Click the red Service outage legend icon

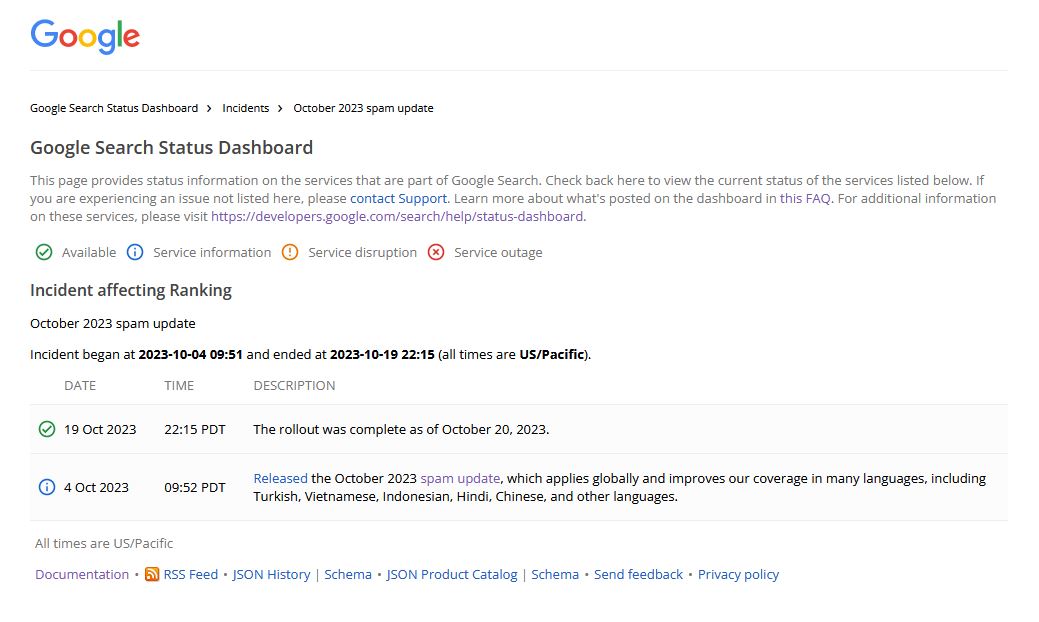click(x=436, y=252)
